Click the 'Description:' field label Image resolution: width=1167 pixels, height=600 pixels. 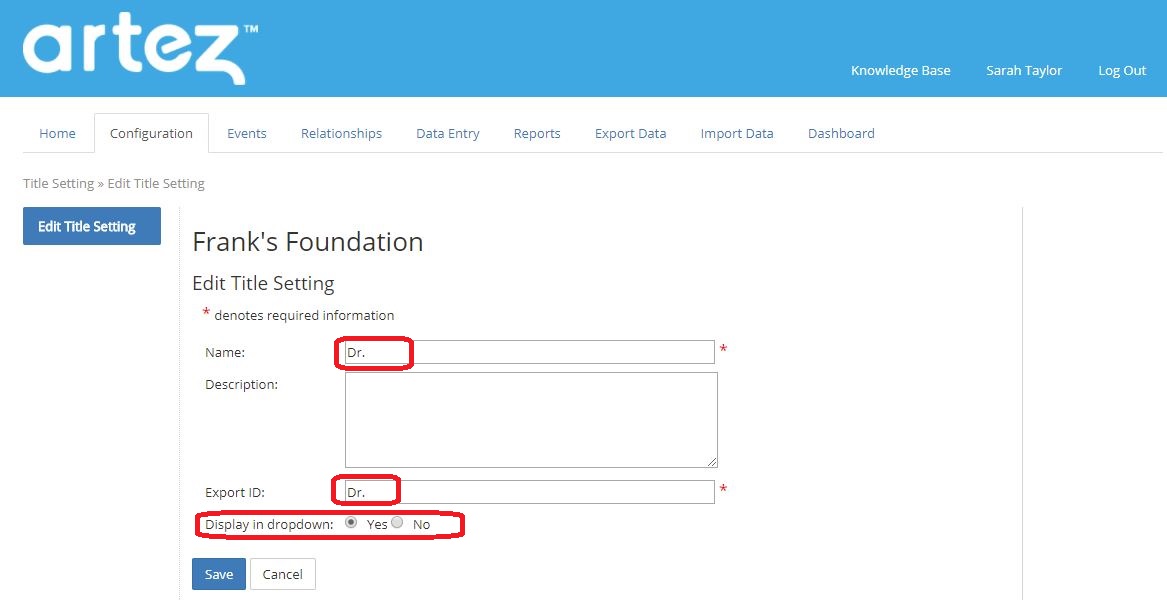coord(241,385)
